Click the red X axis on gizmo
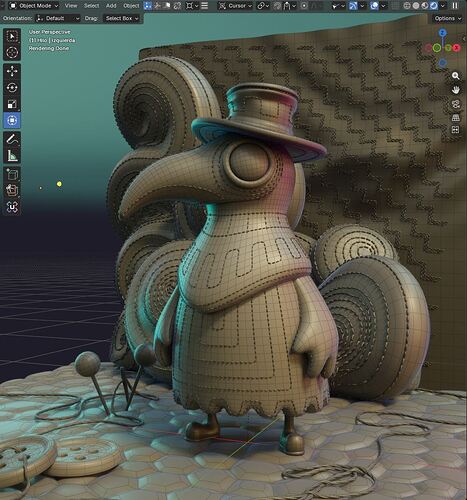Viewport: 467px width, 500px height. (456, 48)
